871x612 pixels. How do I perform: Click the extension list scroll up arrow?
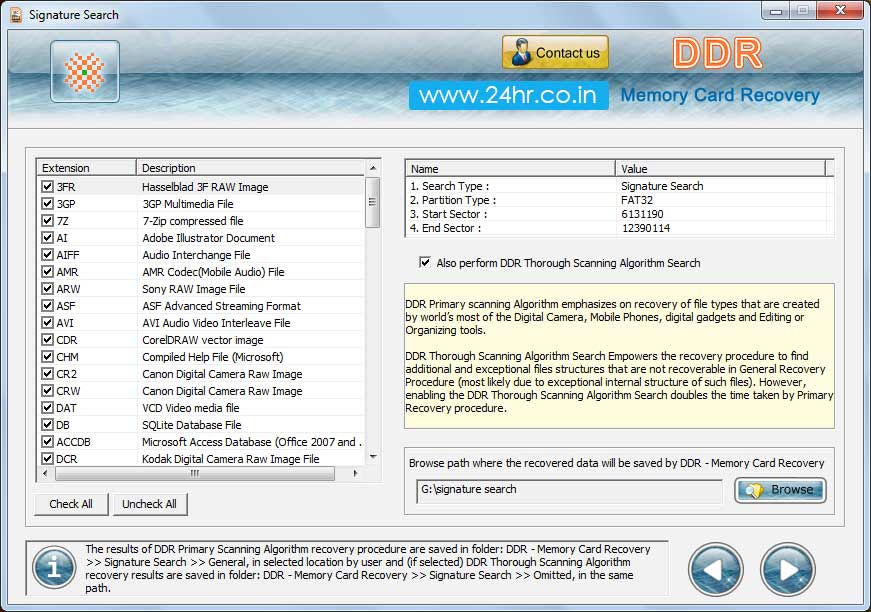point(373,168)
